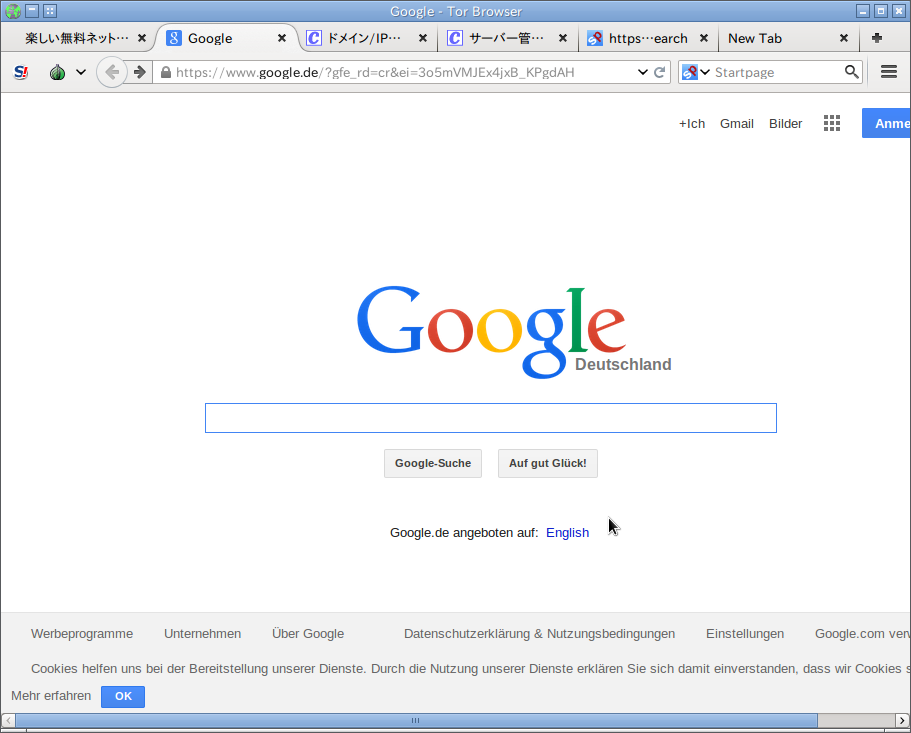Open the Über Google footer link
Image resolution: width=911 pixels, height=733 pixels.
coord(308,634)
